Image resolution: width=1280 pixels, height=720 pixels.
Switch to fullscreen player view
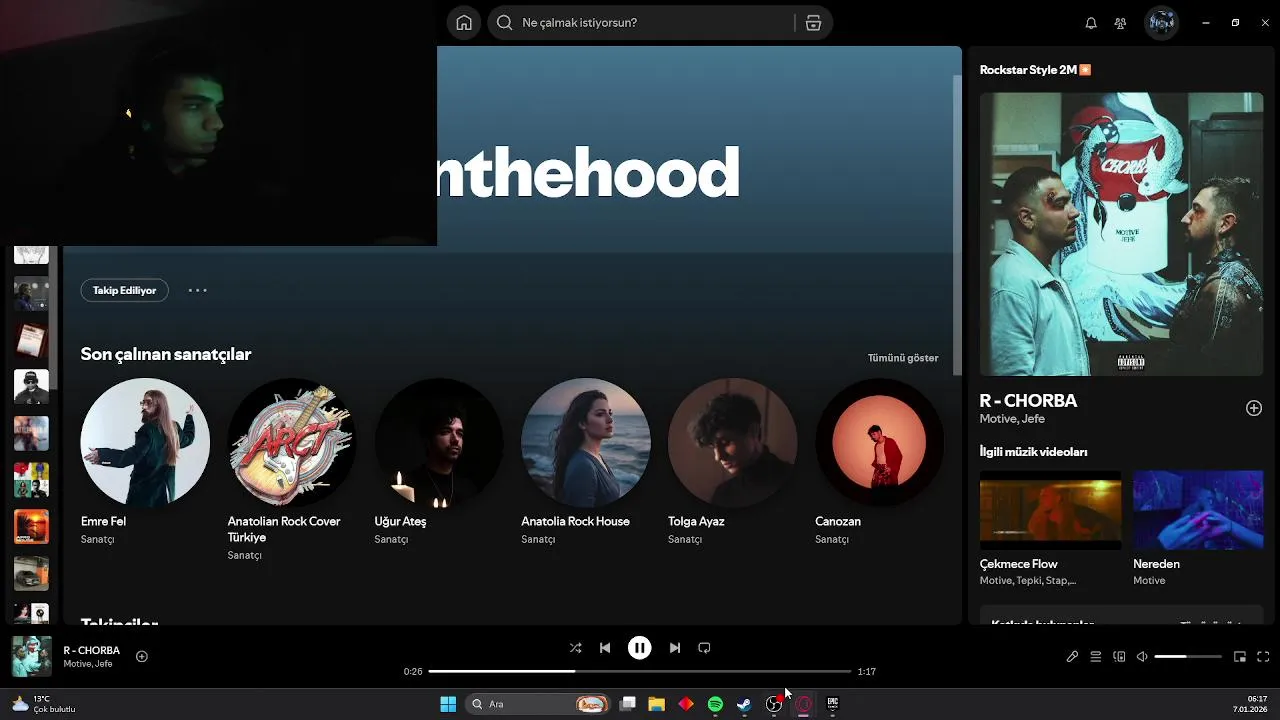(x=1263, y=657)
